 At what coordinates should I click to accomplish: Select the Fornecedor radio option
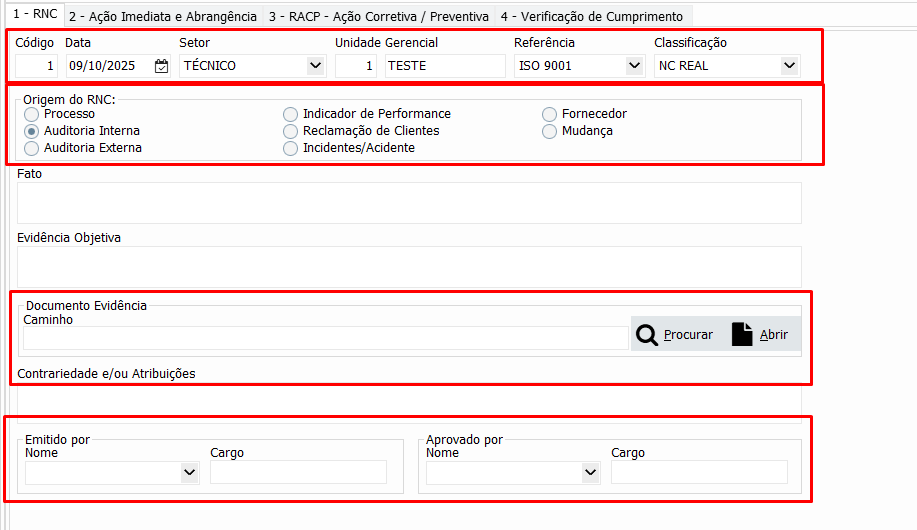click(550, 114)
